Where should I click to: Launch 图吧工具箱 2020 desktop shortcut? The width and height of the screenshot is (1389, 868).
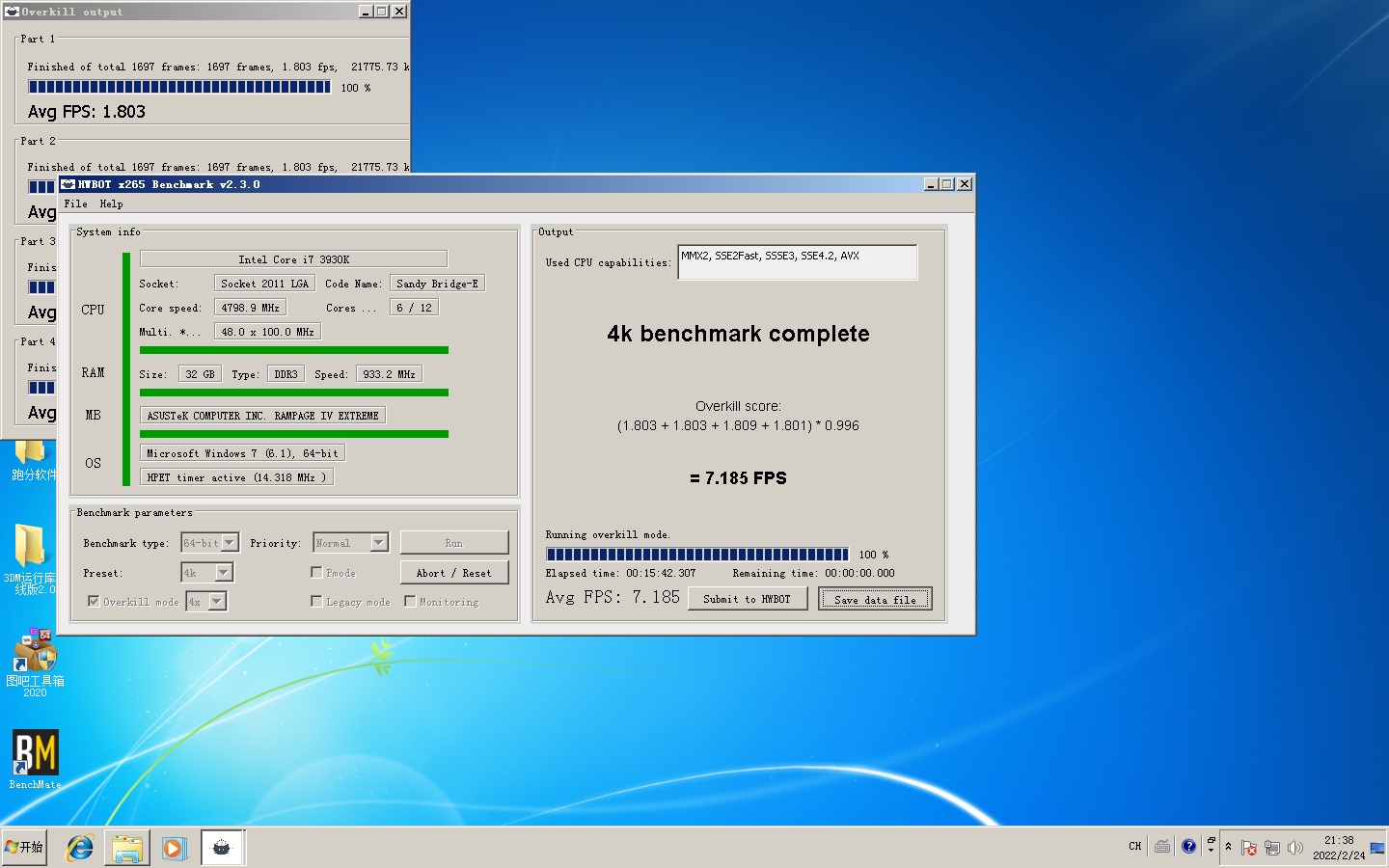click(35, 663)
